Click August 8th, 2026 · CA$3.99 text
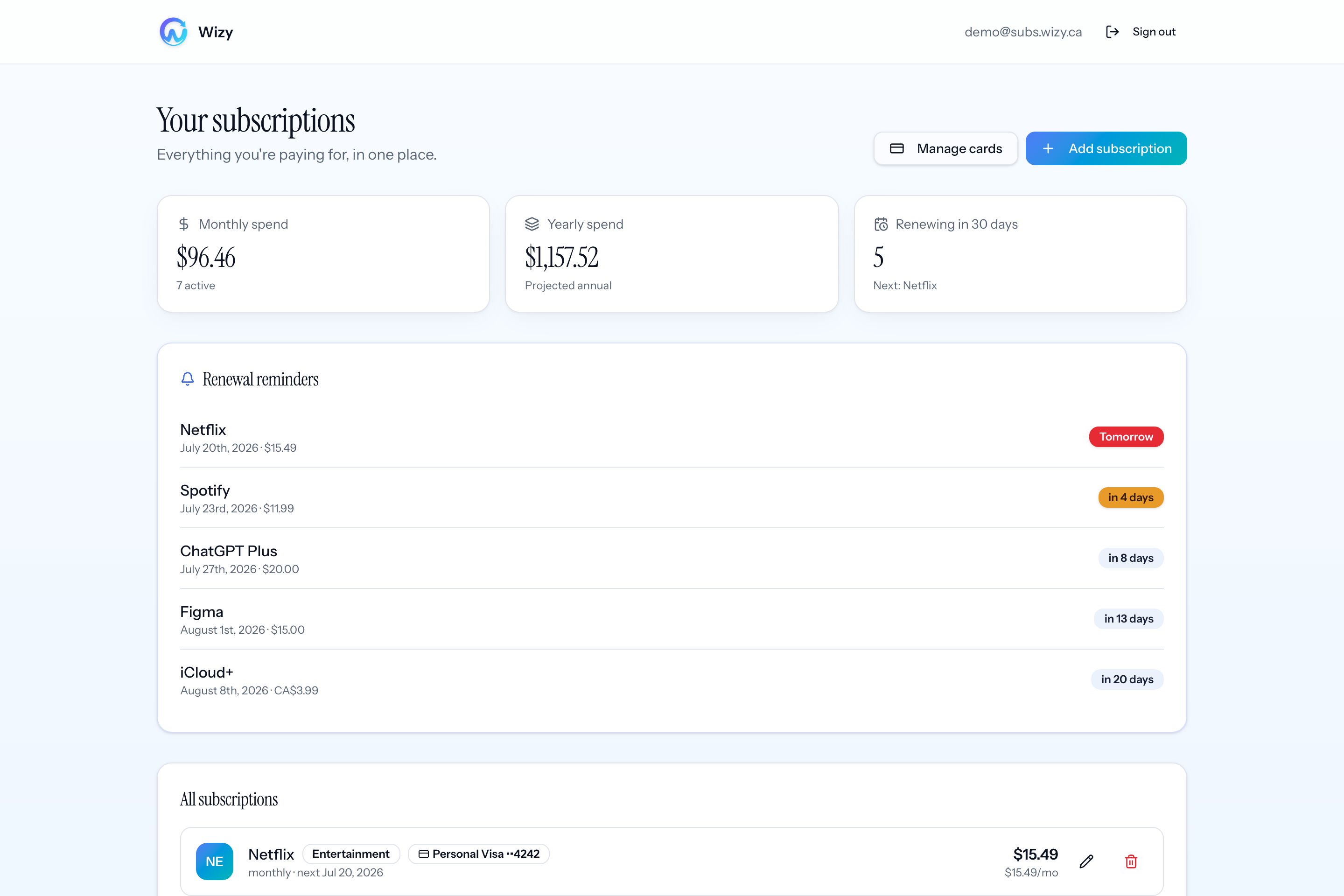Screen dimensions: 1344x896 249,690
